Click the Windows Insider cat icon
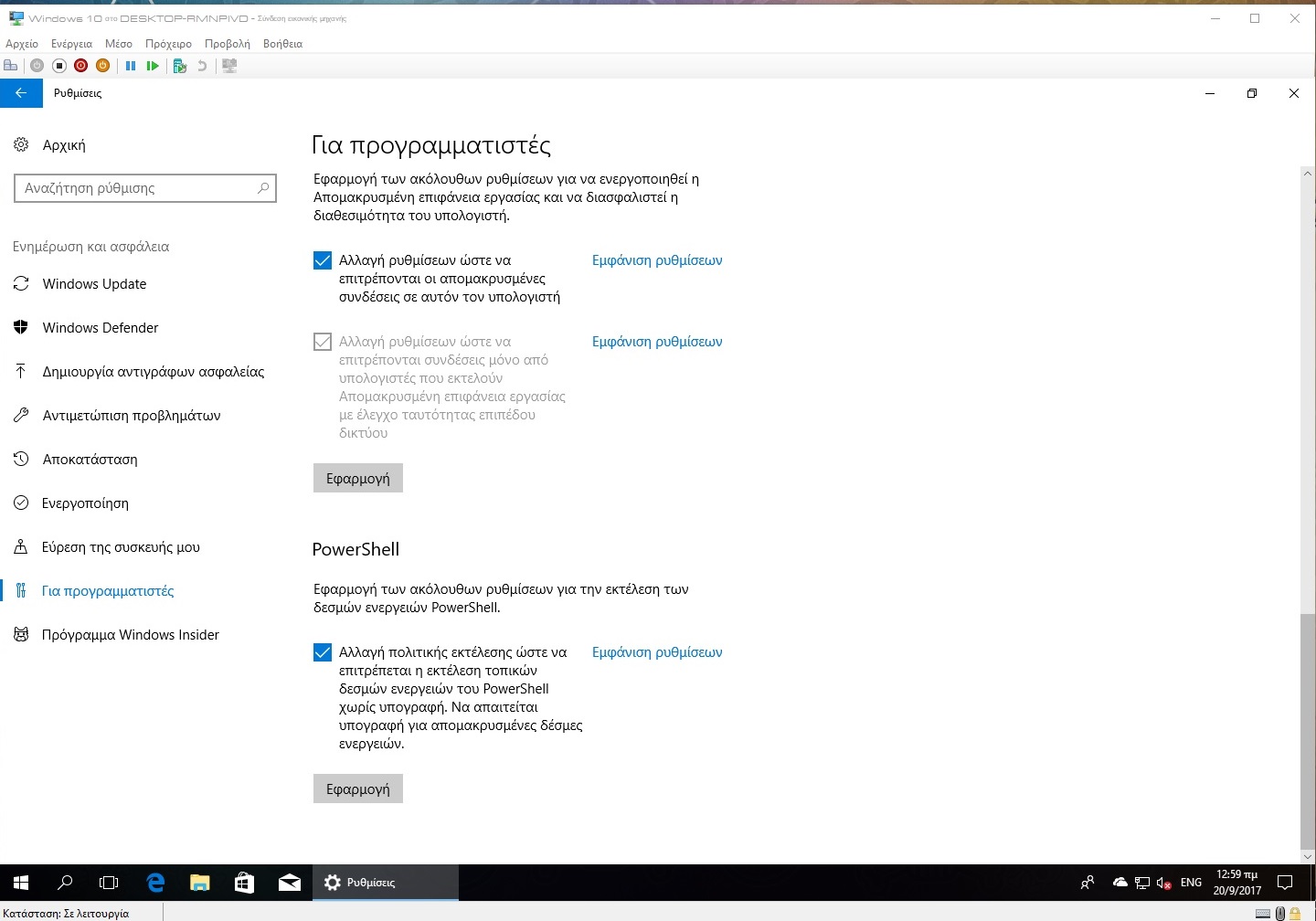The width and height of the screenshot is (1316, 921). 21,634
